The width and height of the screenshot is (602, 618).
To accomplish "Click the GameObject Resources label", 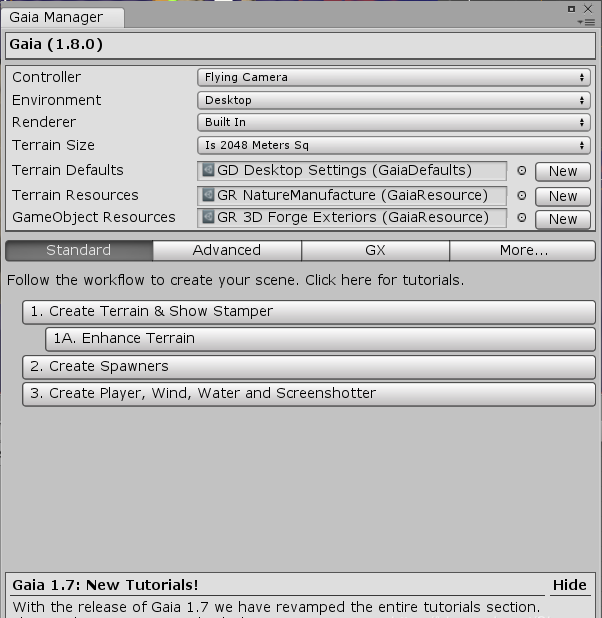I will click(x=94, y=218).
